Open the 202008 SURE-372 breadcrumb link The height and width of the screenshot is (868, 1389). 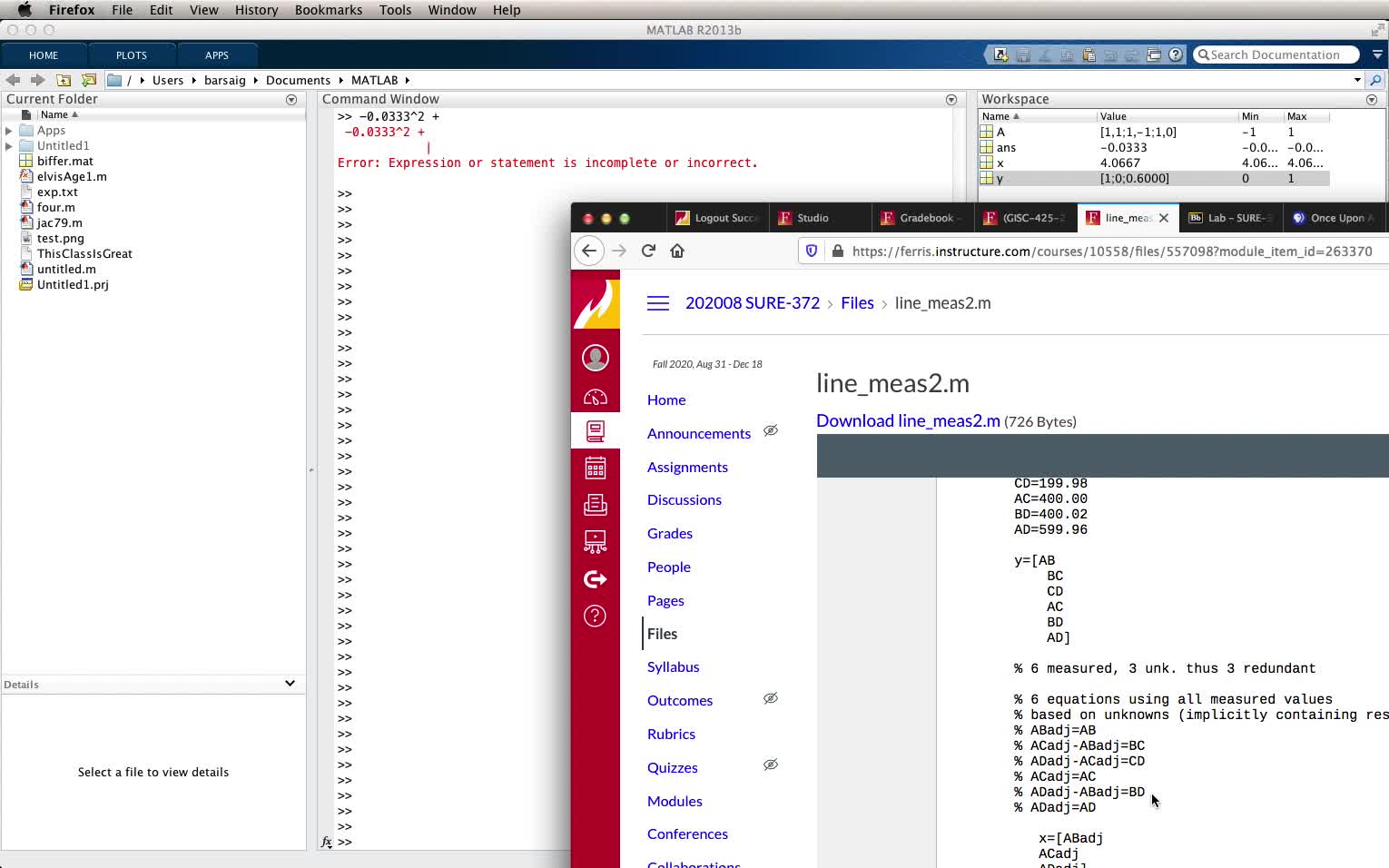753,303
